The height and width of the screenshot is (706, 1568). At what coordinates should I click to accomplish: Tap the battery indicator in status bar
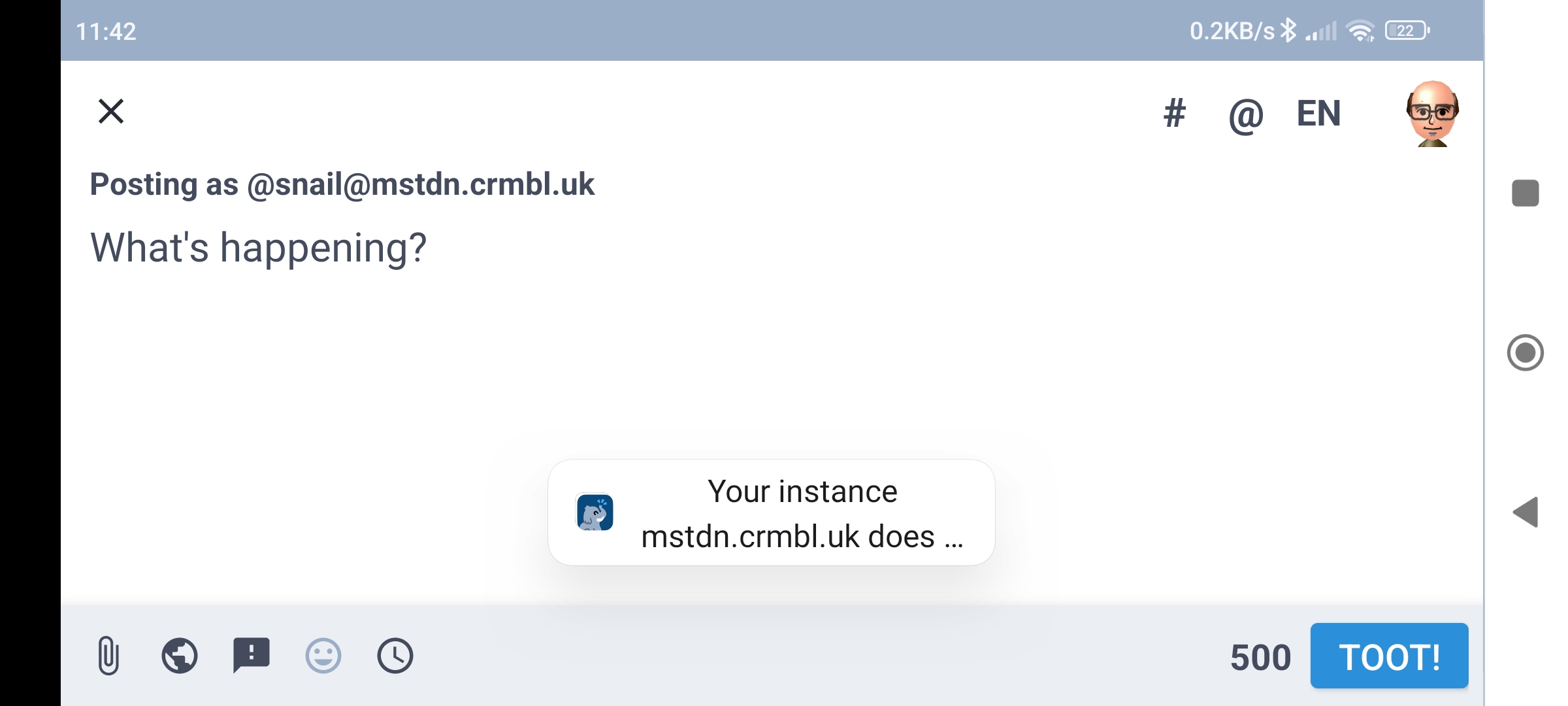(1407, 31)
